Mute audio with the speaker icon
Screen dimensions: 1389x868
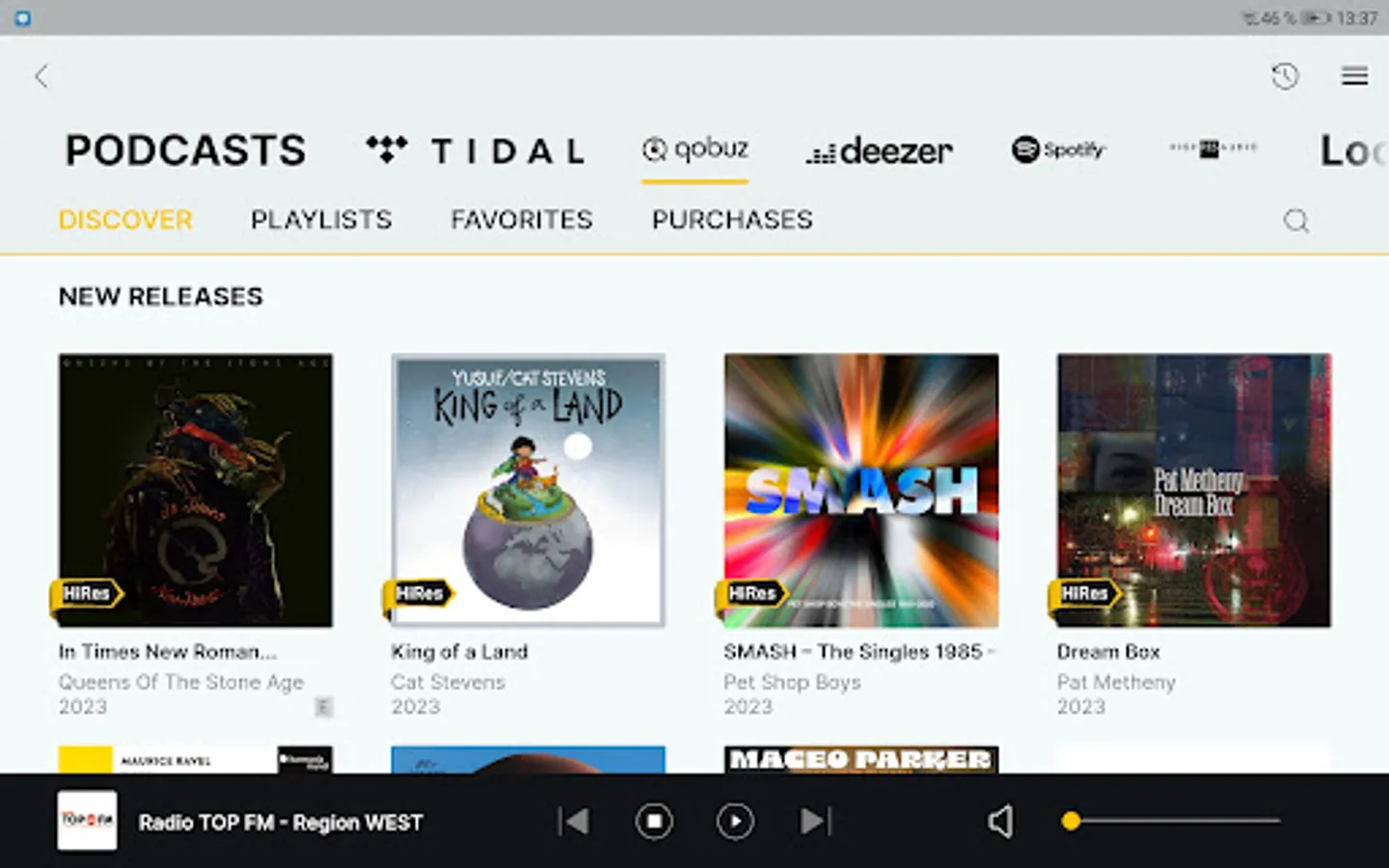point(1000,822)
